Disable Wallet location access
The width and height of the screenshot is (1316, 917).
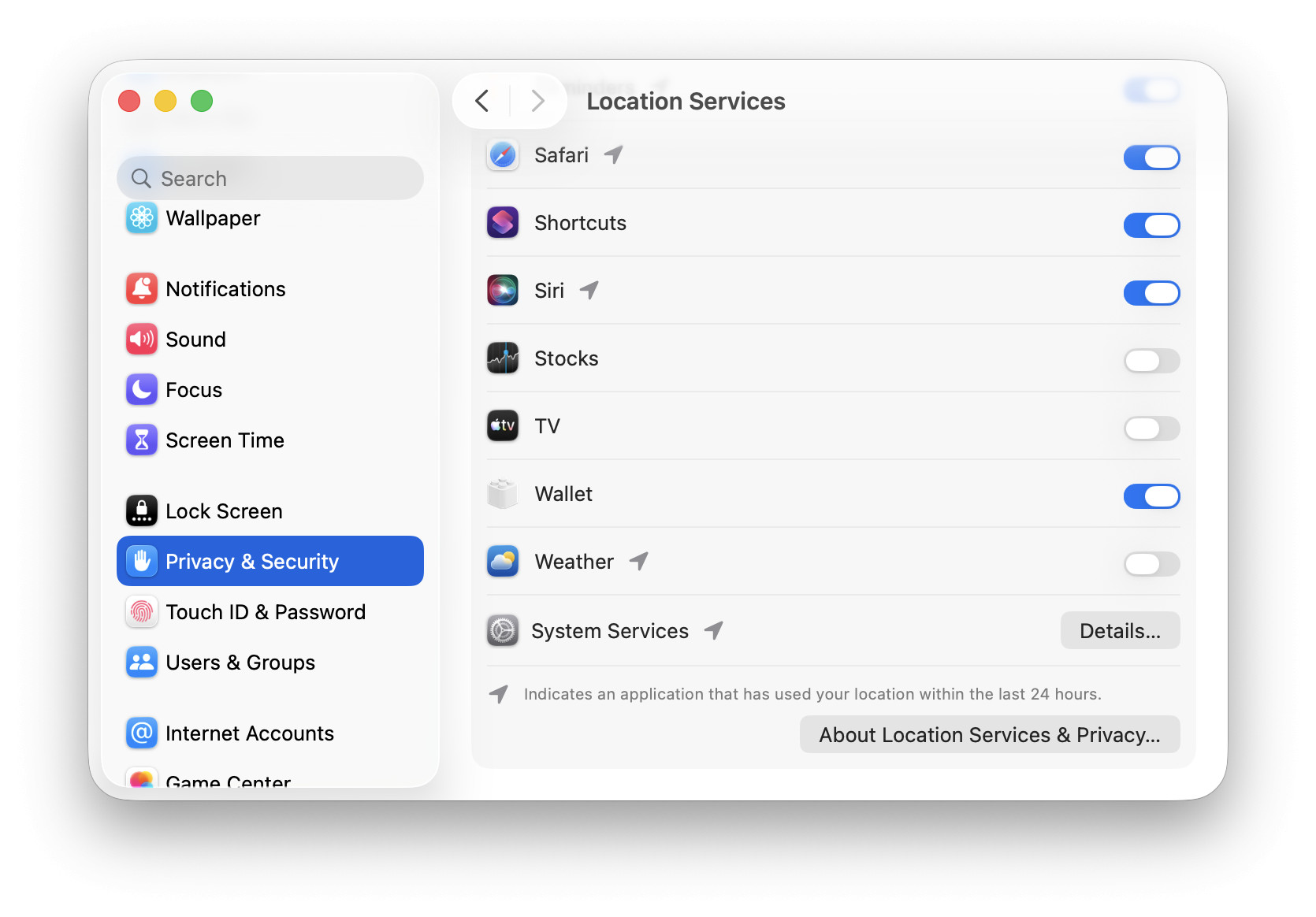tap(1151, 496)
